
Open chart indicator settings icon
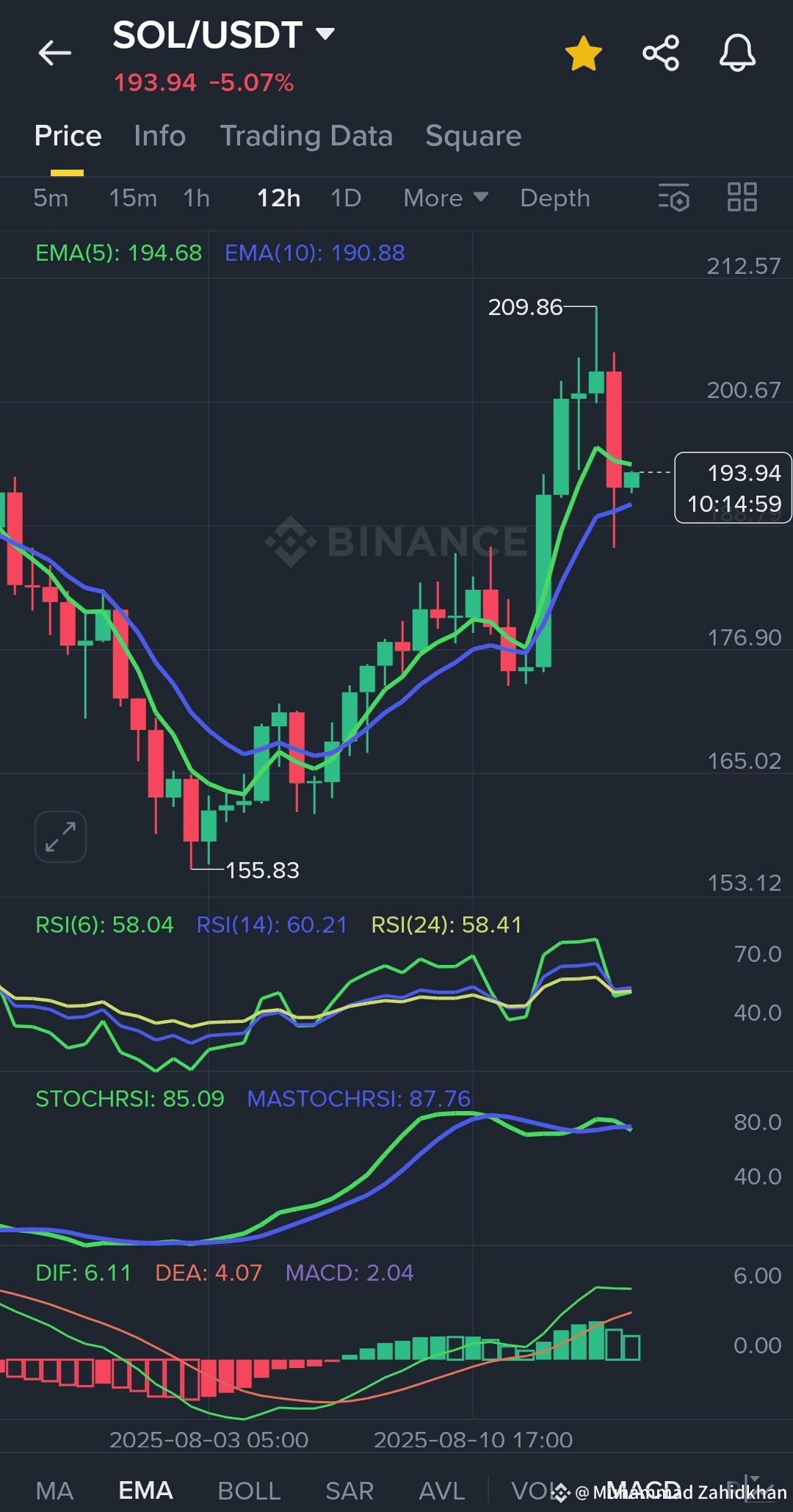(674, 198)
